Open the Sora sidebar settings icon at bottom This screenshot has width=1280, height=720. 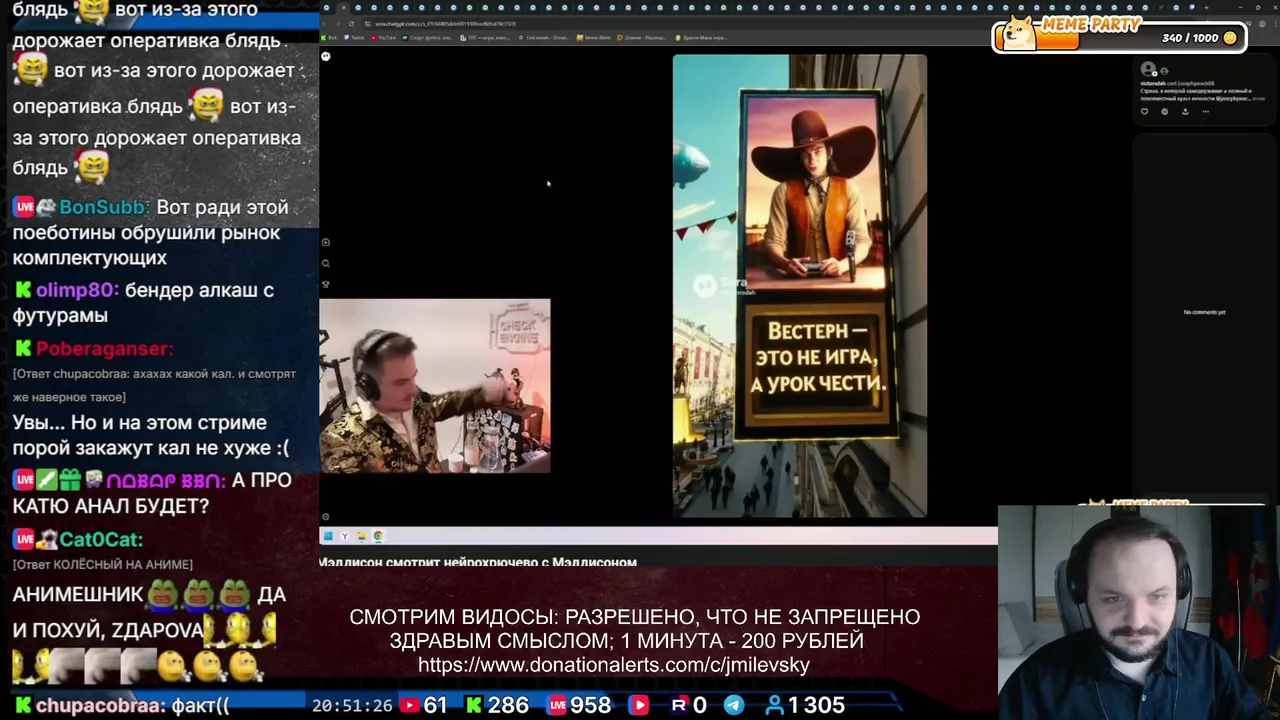click(x=326, y=517)
